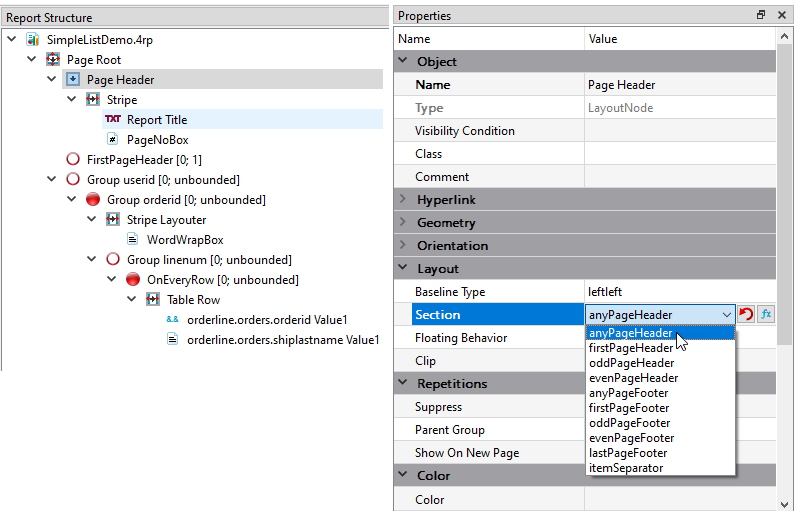The image size is (794, 511).
Task: Undock the Properties panel with float icon
Action: [x=761, y=15]
